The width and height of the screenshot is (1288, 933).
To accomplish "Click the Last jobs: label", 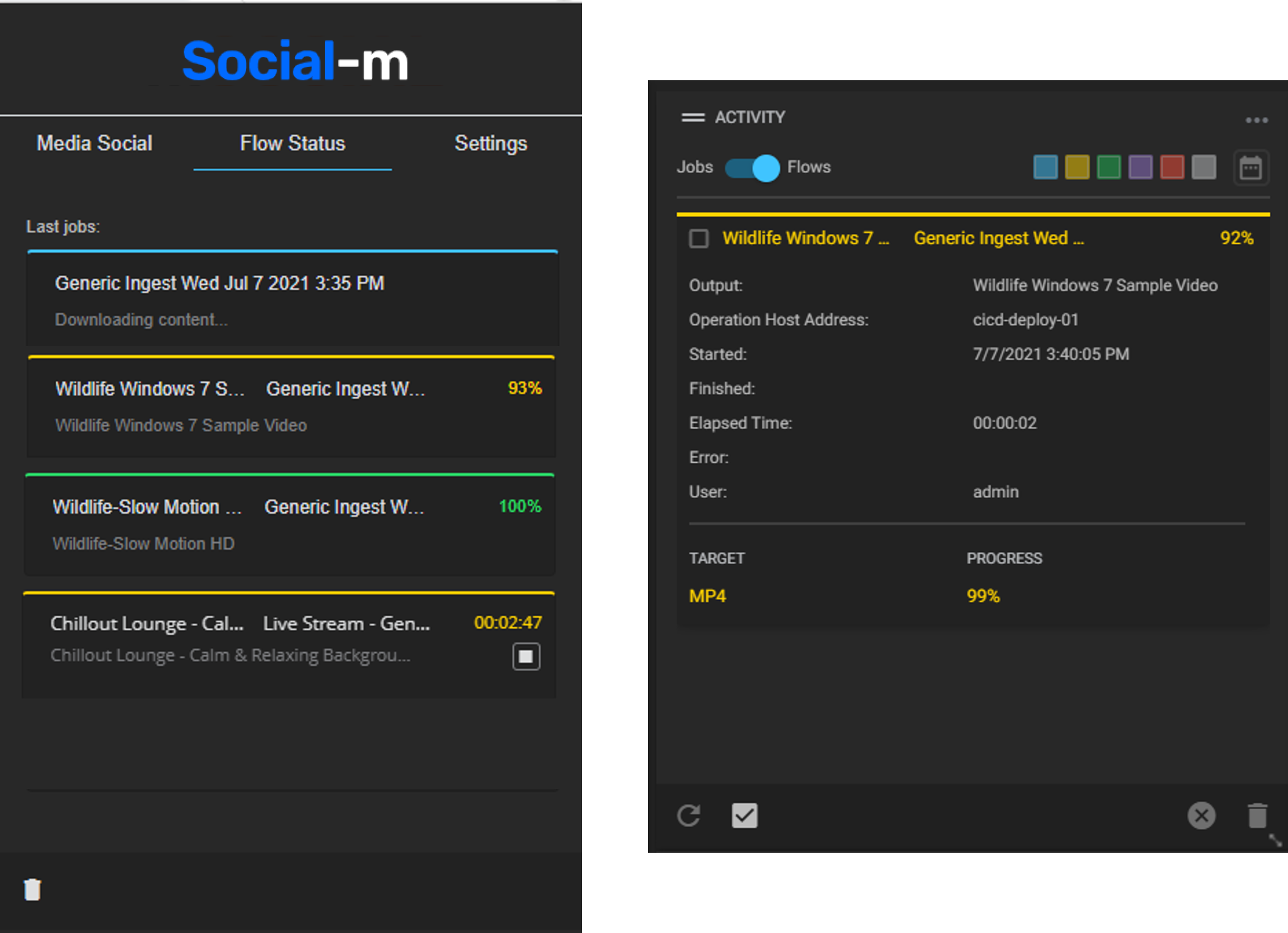I will (x=63, y=227).
